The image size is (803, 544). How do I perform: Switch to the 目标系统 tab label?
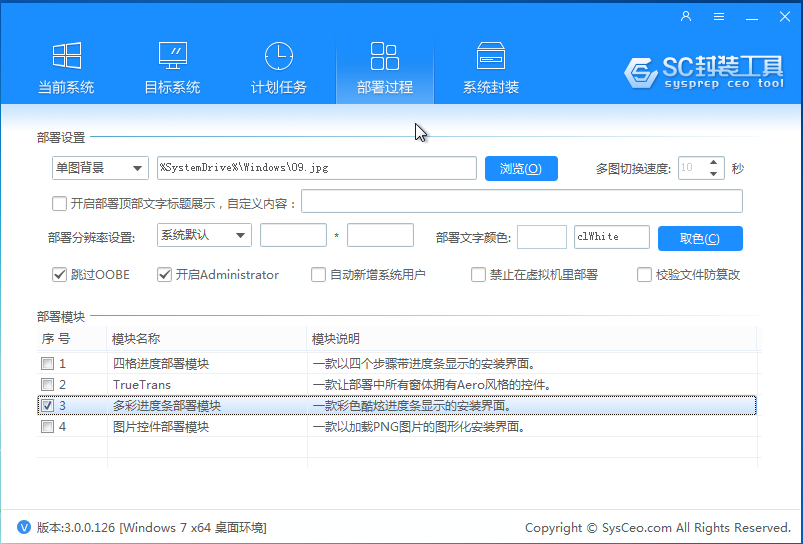[172, 87]
